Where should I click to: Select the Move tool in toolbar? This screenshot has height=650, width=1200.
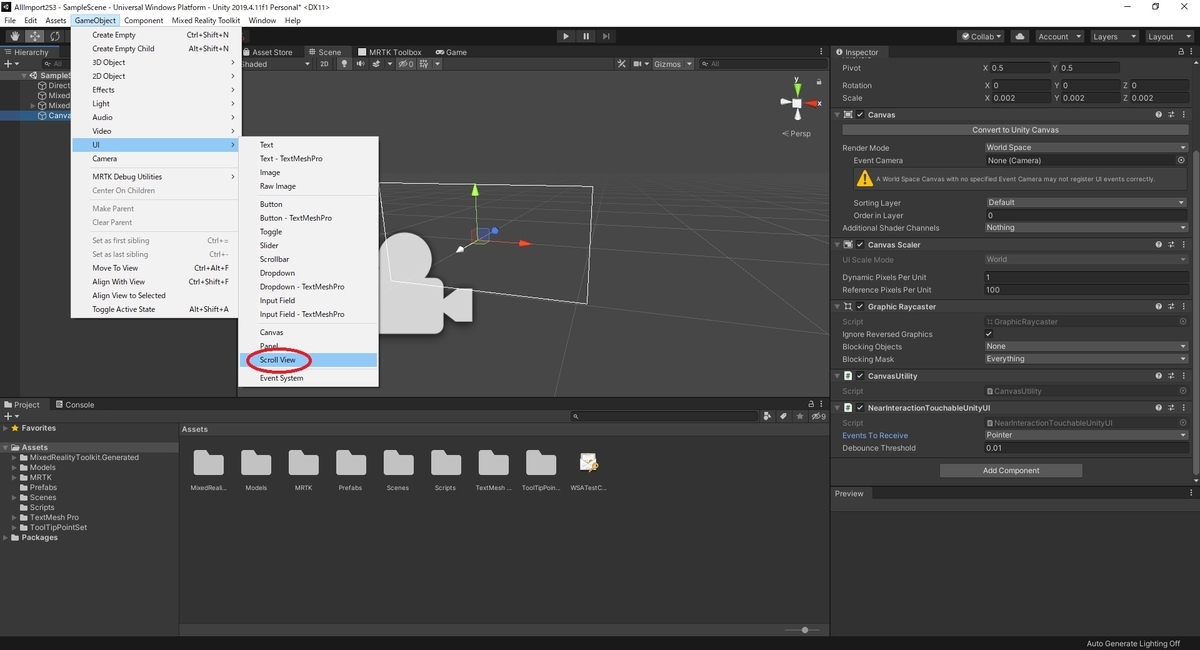[x=34, y=36]
